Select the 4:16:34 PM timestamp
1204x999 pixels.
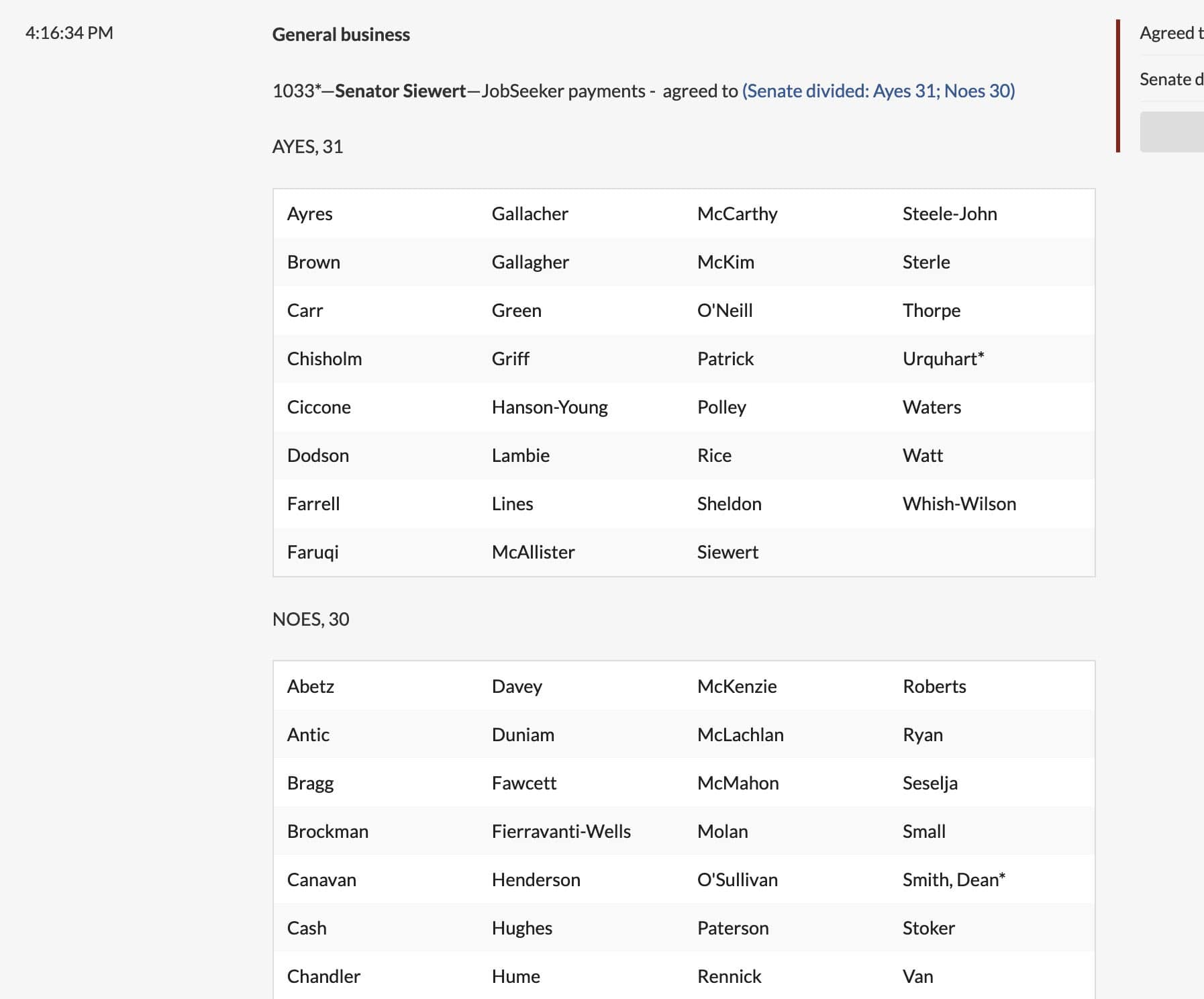(x=69, y=33)
